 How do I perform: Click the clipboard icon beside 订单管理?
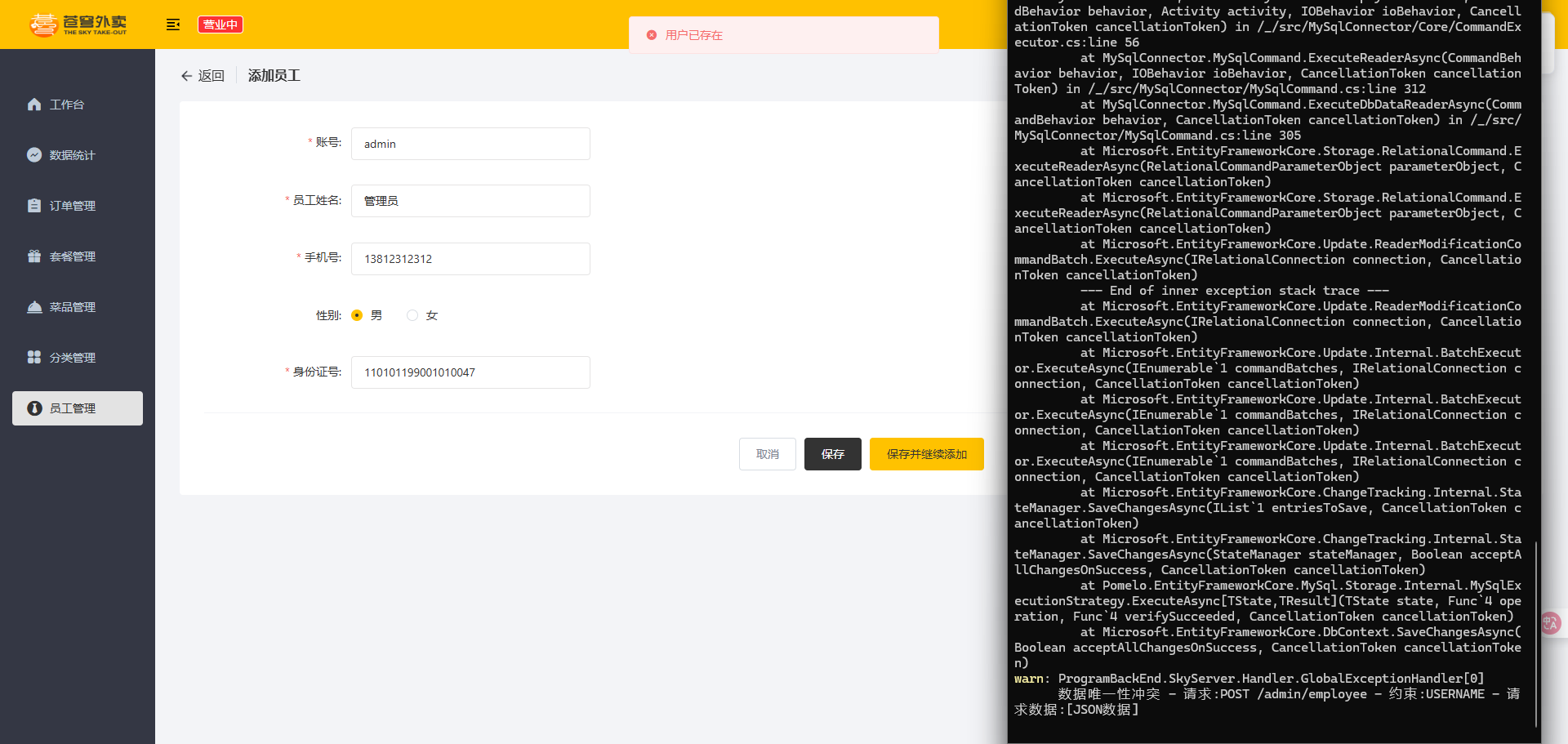point(34,206)
